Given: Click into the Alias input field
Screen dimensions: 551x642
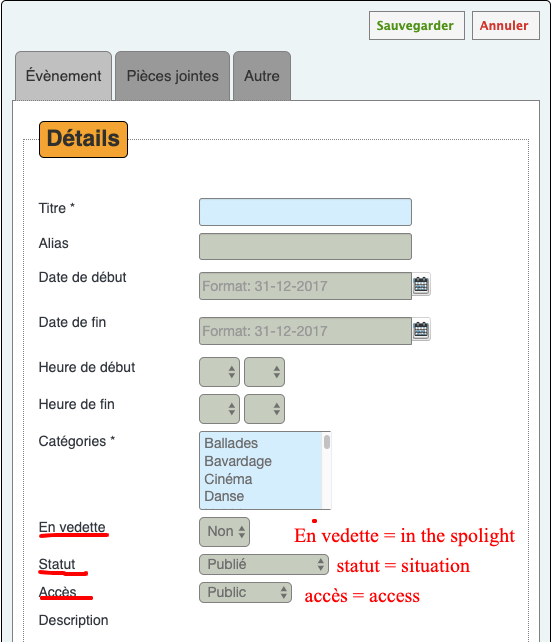Looking at the screenshot, I should 305,246.
